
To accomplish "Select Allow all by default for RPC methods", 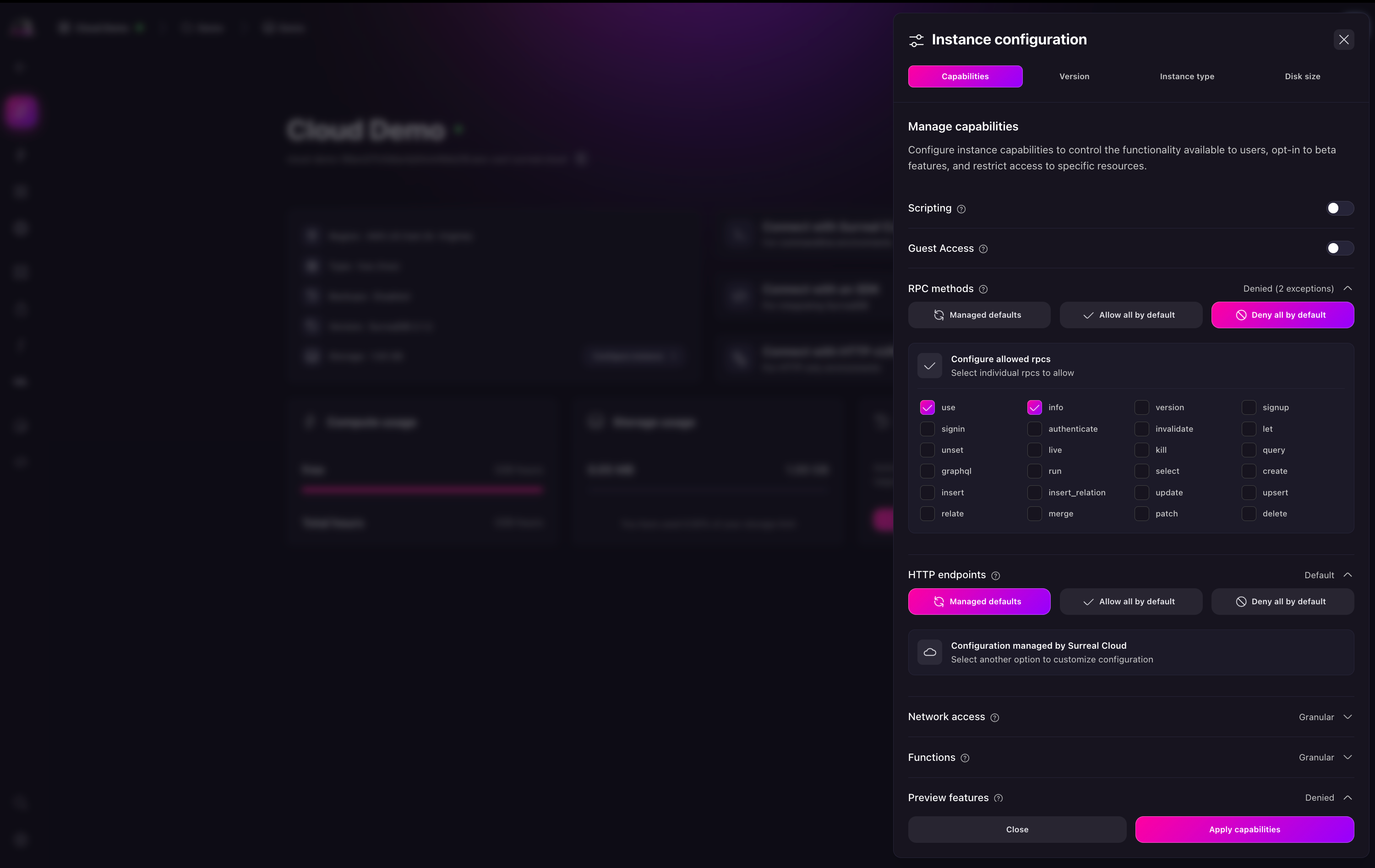I will [1131, 315].
